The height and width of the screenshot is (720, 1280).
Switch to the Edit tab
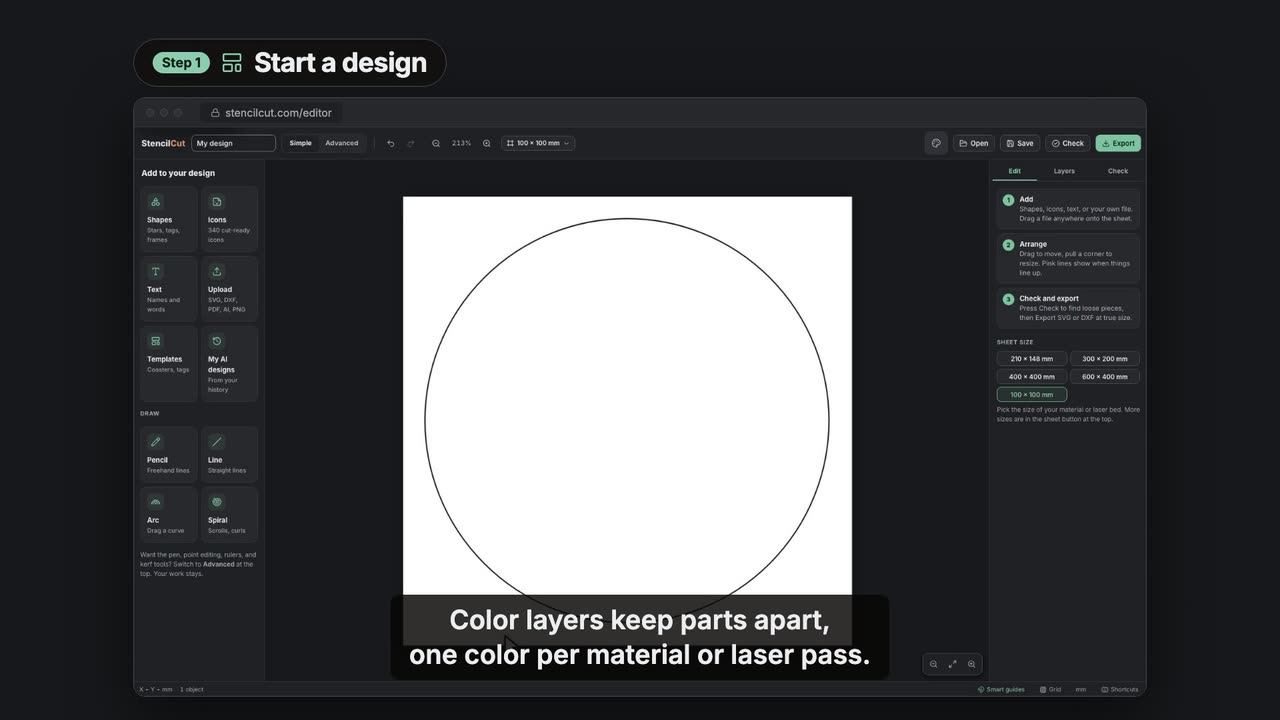1015,171
